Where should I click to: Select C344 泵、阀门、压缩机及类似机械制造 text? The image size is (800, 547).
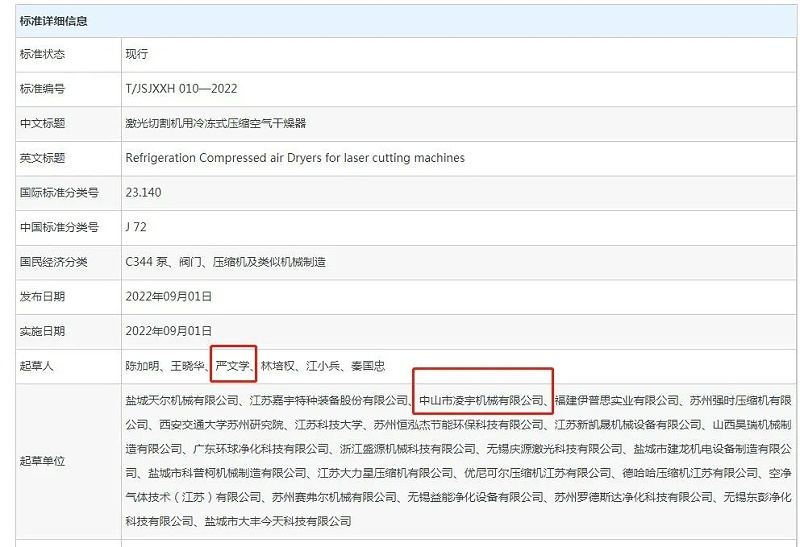(226, 262)
